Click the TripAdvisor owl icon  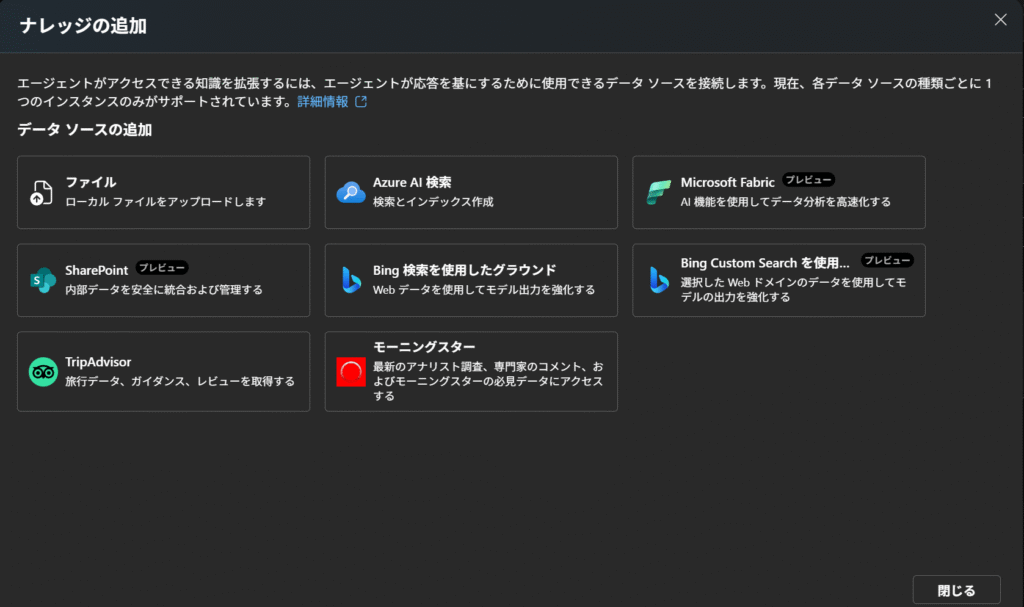click(x=43, y=372)
